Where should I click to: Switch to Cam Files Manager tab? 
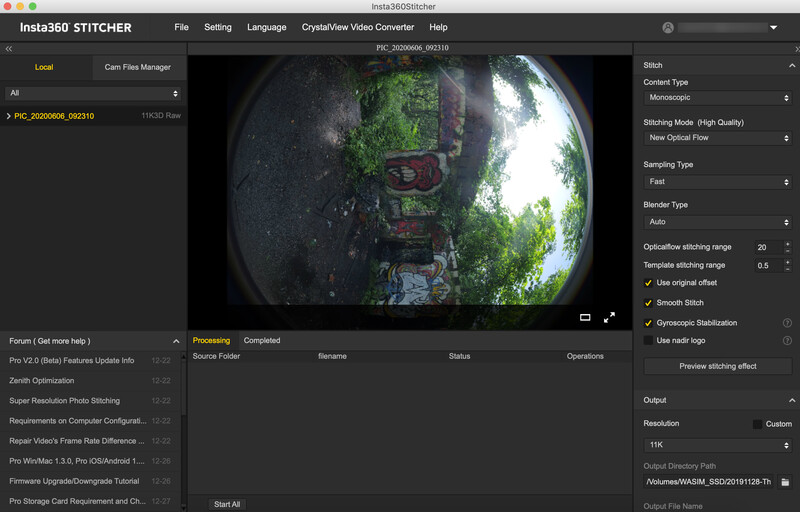pyautogui.click(x=138, y=67)
